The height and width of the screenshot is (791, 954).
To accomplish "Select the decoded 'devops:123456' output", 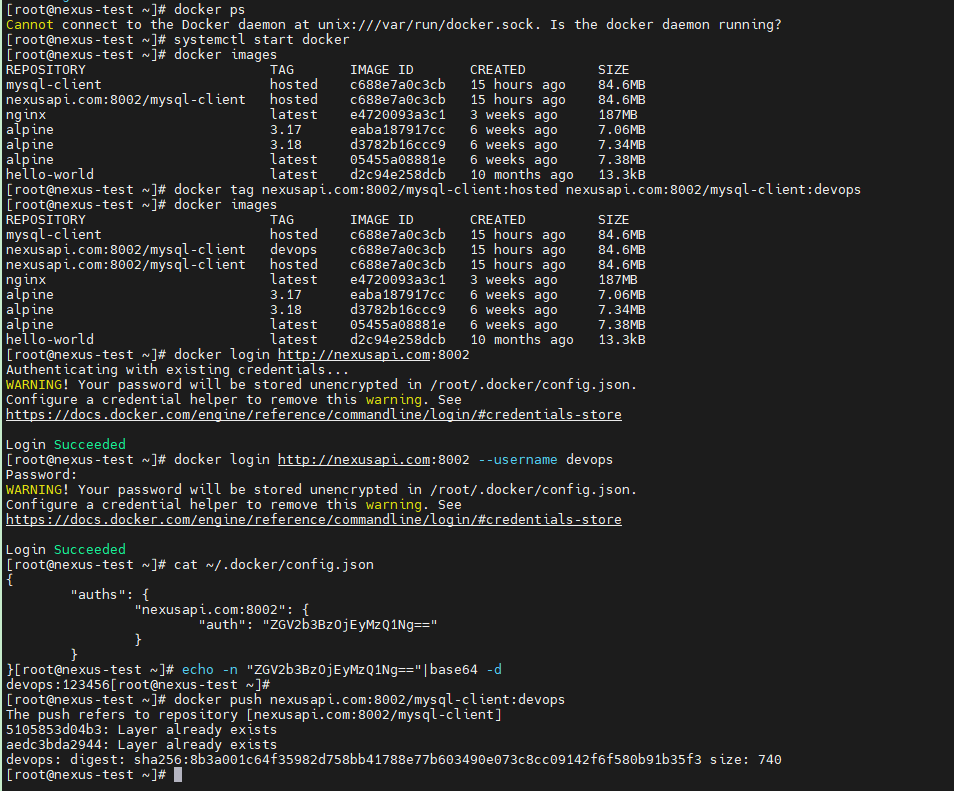I will (58, 685).
